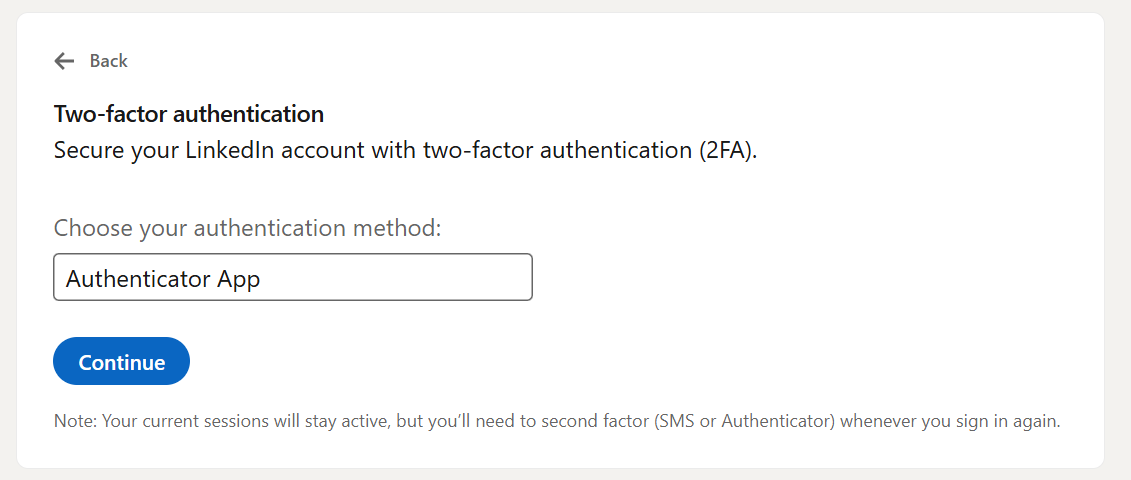Screen dimensions: 1131x480
Task: Open the authentication method dropdown
Action: click(292, 277)
